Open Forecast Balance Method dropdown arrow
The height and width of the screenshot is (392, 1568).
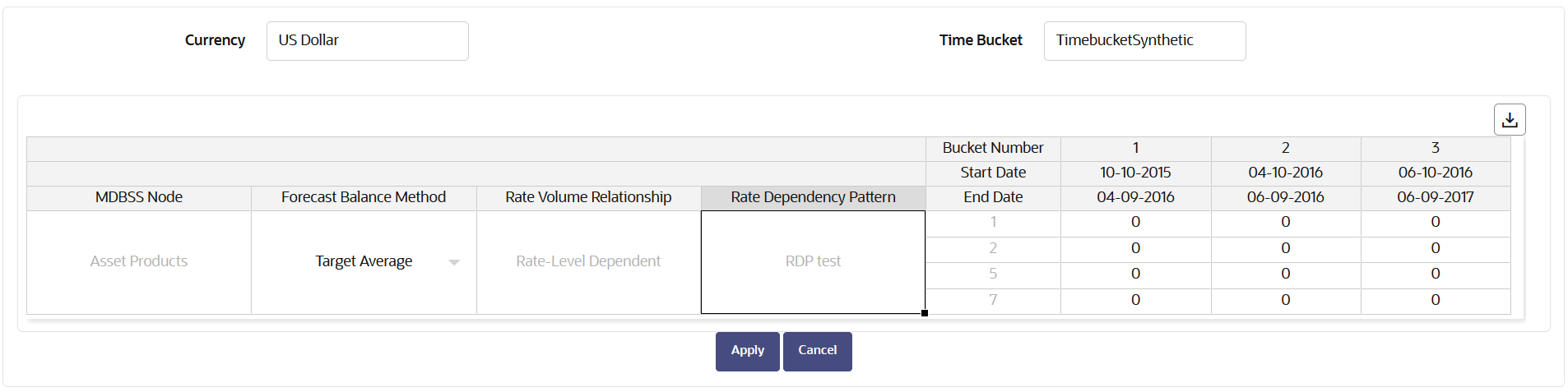454,262
